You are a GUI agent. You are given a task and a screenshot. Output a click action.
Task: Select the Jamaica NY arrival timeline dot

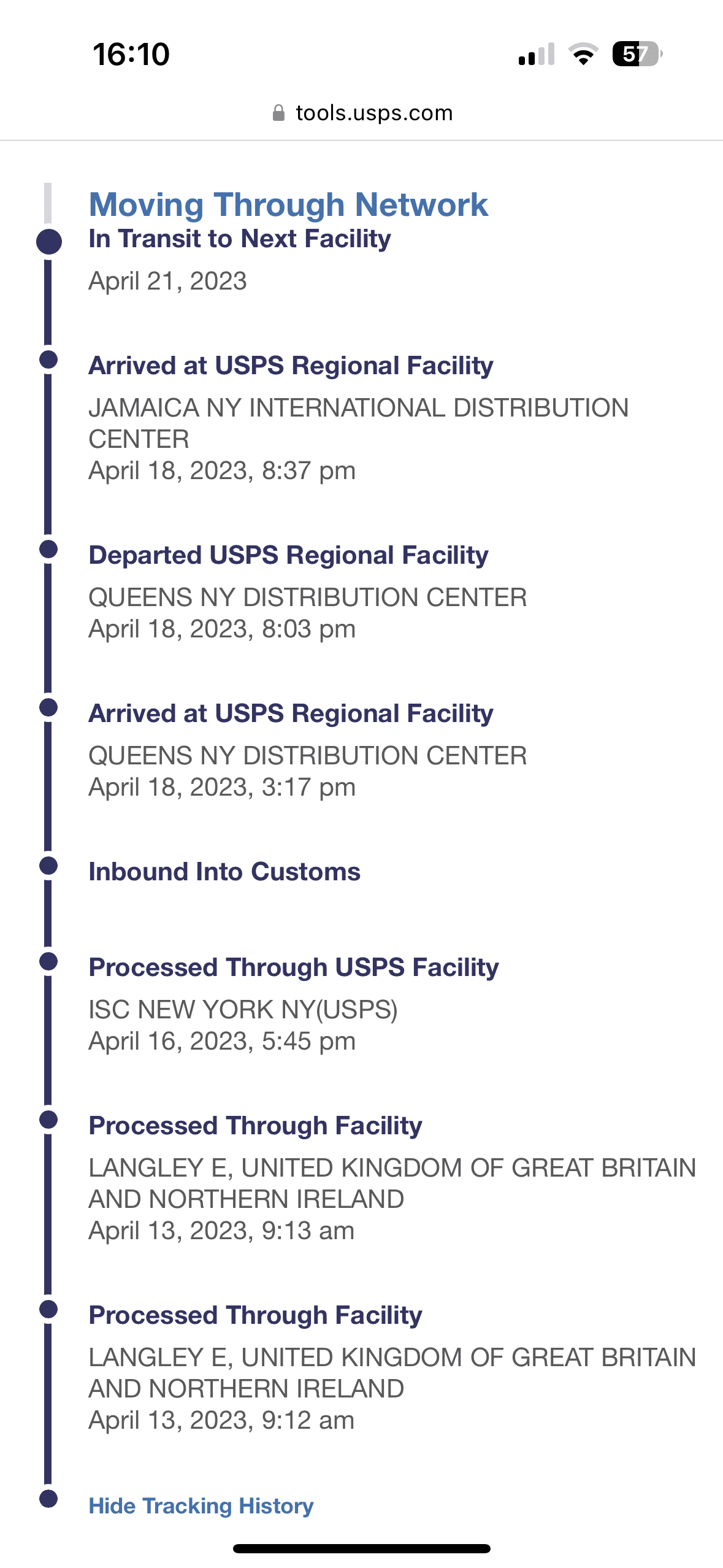[48, 359]
